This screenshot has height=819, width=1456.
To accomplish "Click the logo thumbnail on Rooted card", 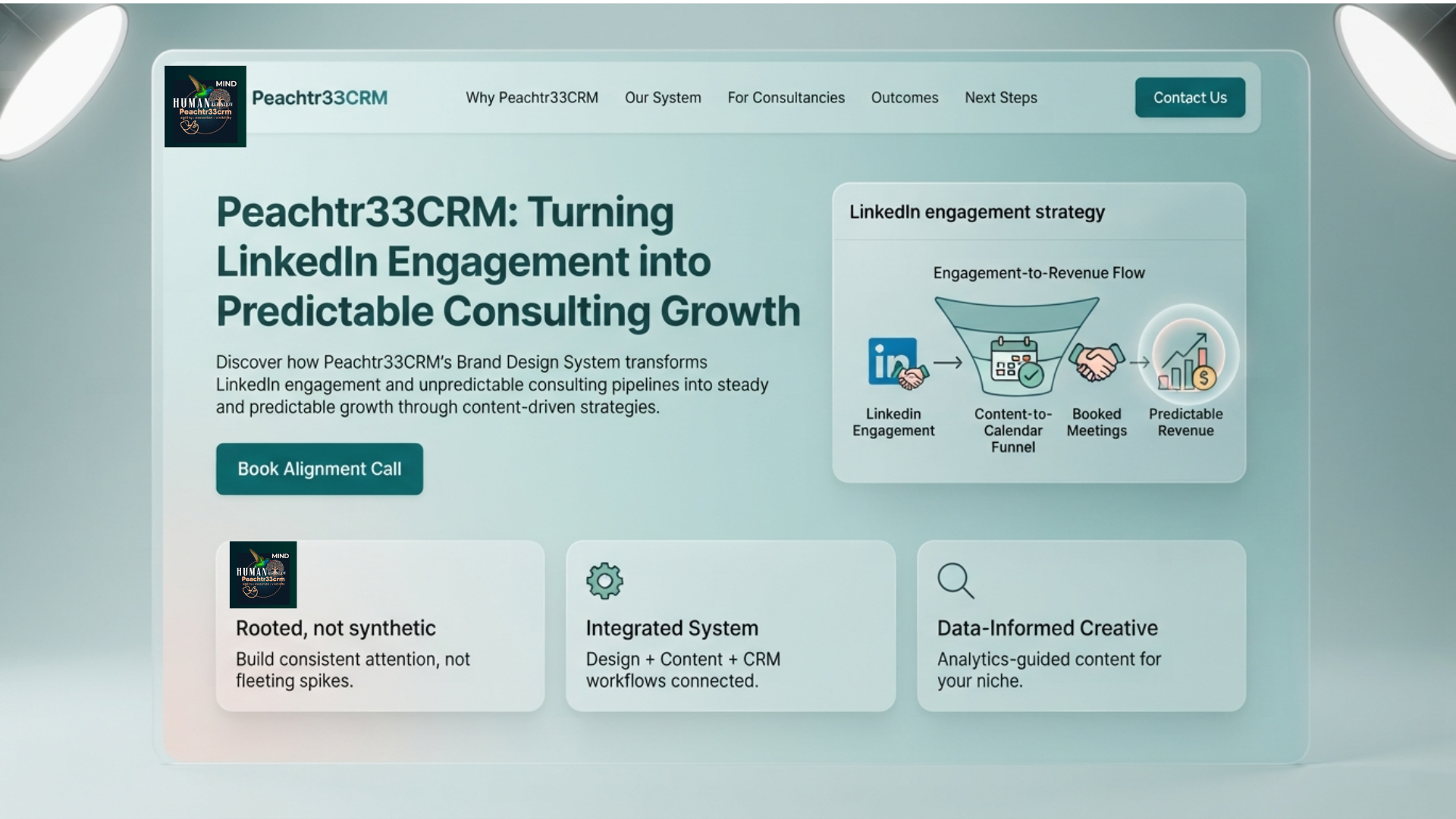I will click(263, 575).
